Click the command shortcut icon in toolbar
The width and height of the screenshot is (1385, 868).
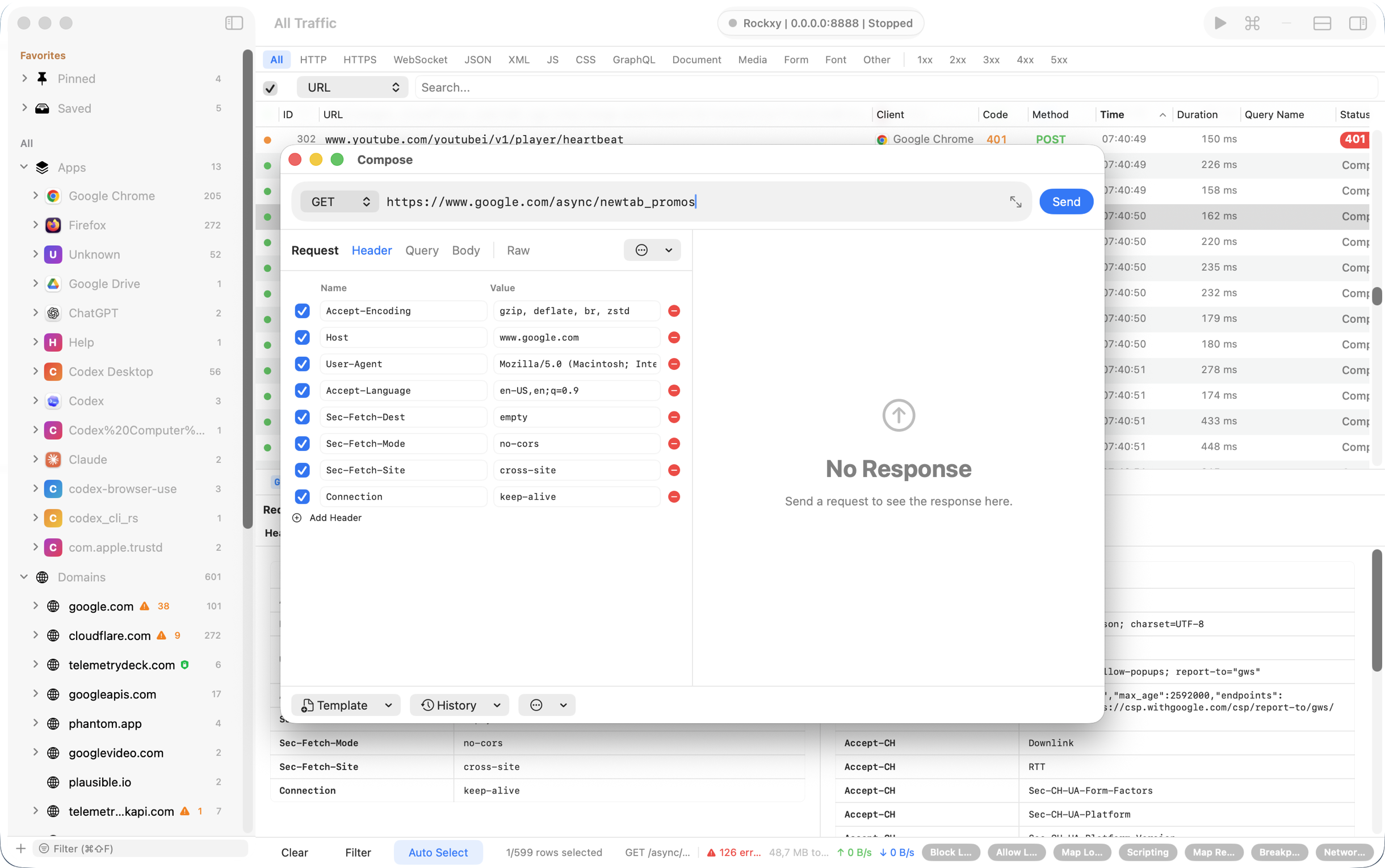(x=1252, y=23)
